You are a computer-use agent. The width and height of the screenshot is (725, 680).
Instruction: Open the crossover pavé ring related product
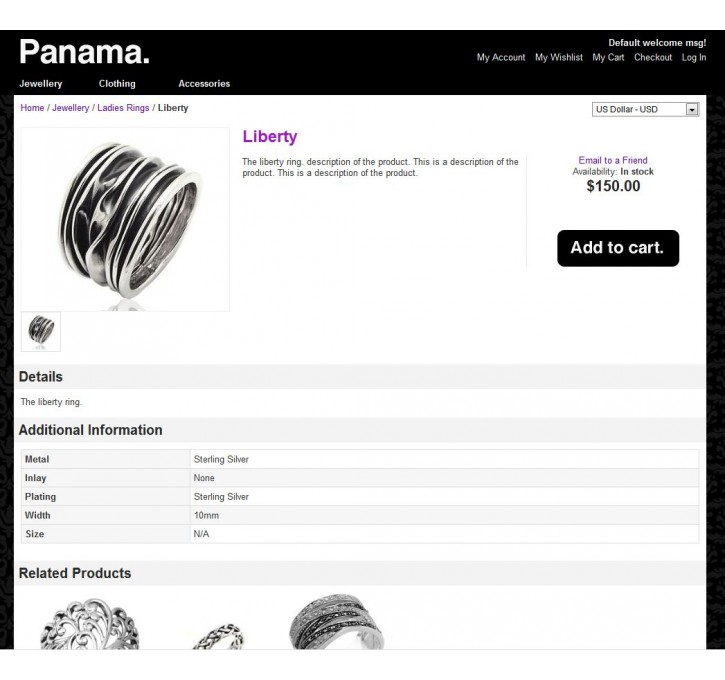337,622
